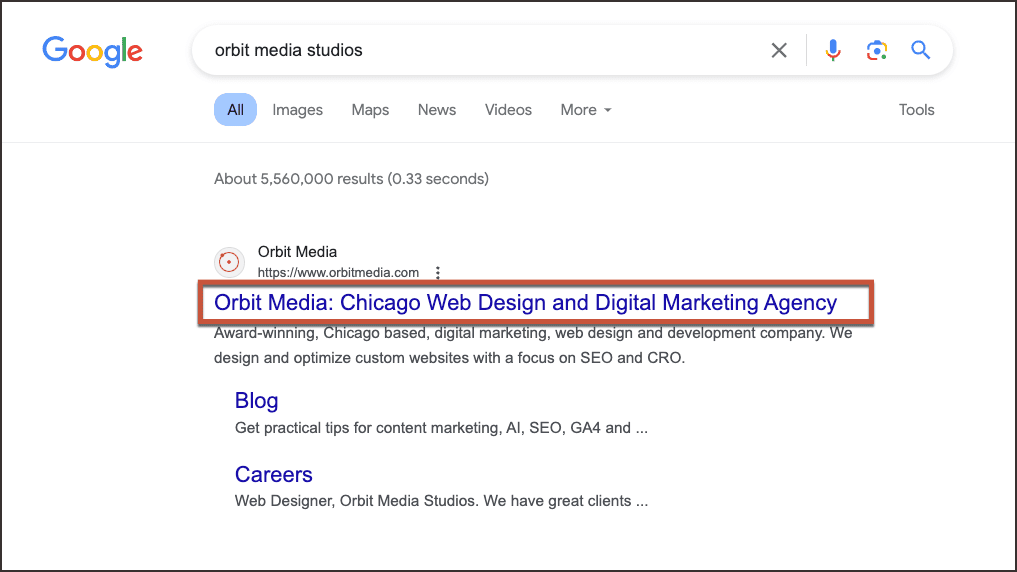
Task: Switch to the News tab
Action: 437,110
